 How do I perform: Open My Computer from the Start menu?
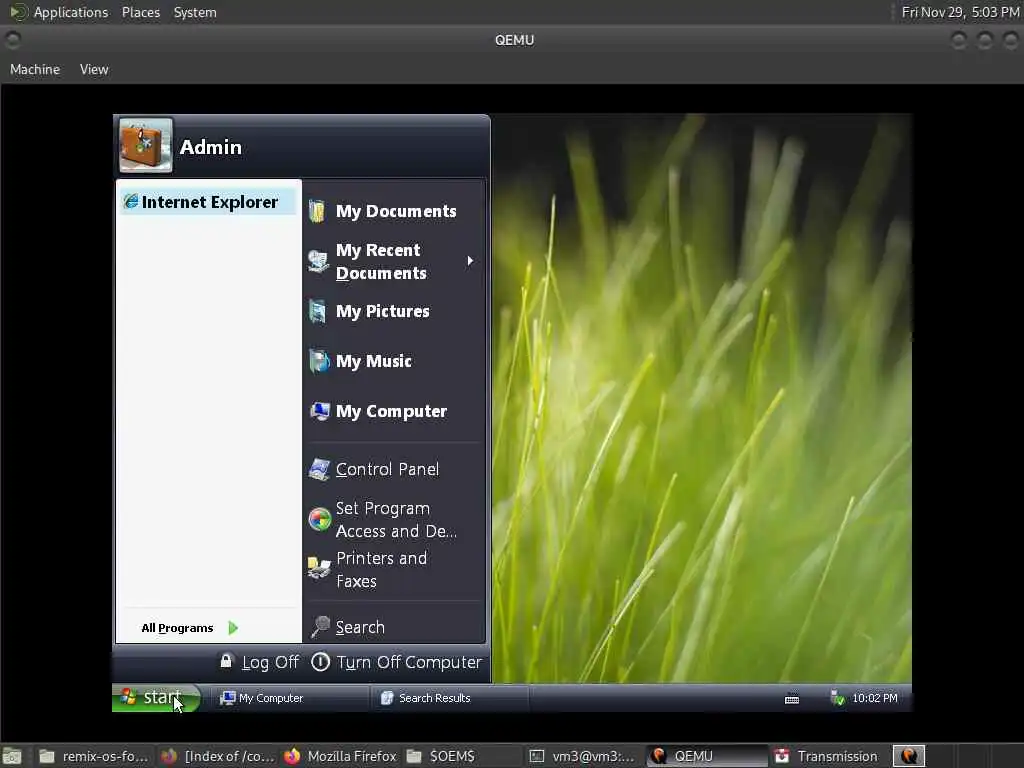[391, 411]
